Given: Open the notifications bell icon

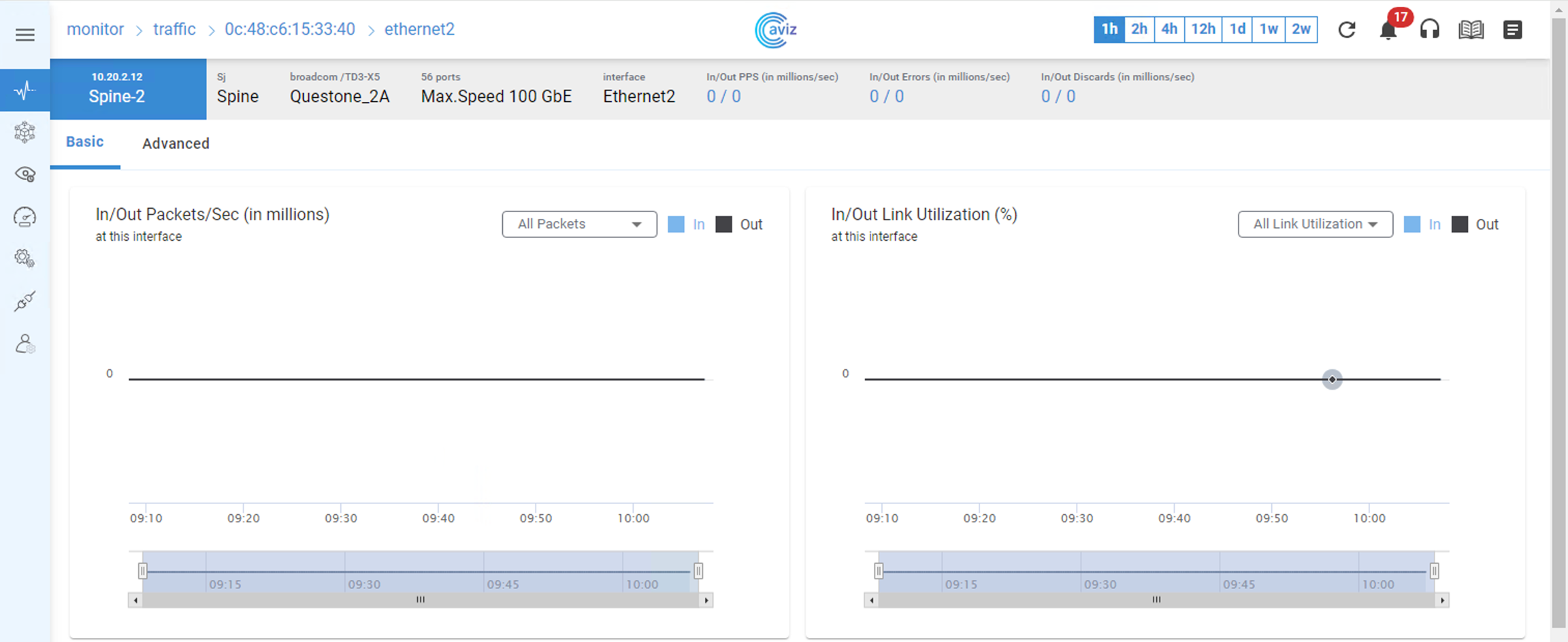Looking at the screenshot, I should (1388, 31).
